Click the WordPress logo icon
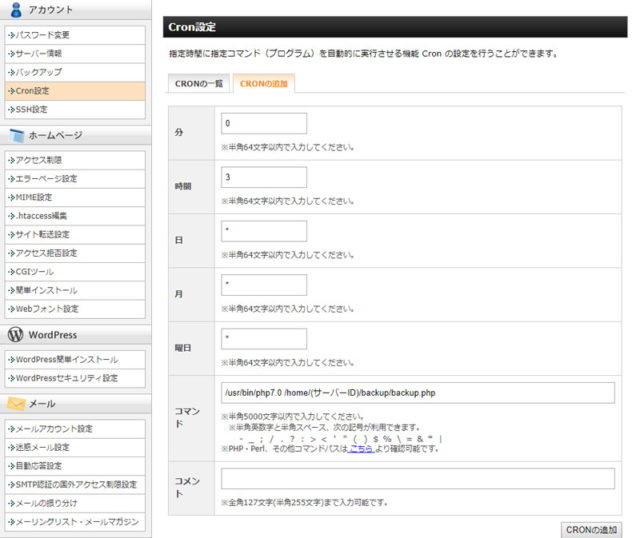This screenshot has width=640, height=538. [x=16, y=334]
